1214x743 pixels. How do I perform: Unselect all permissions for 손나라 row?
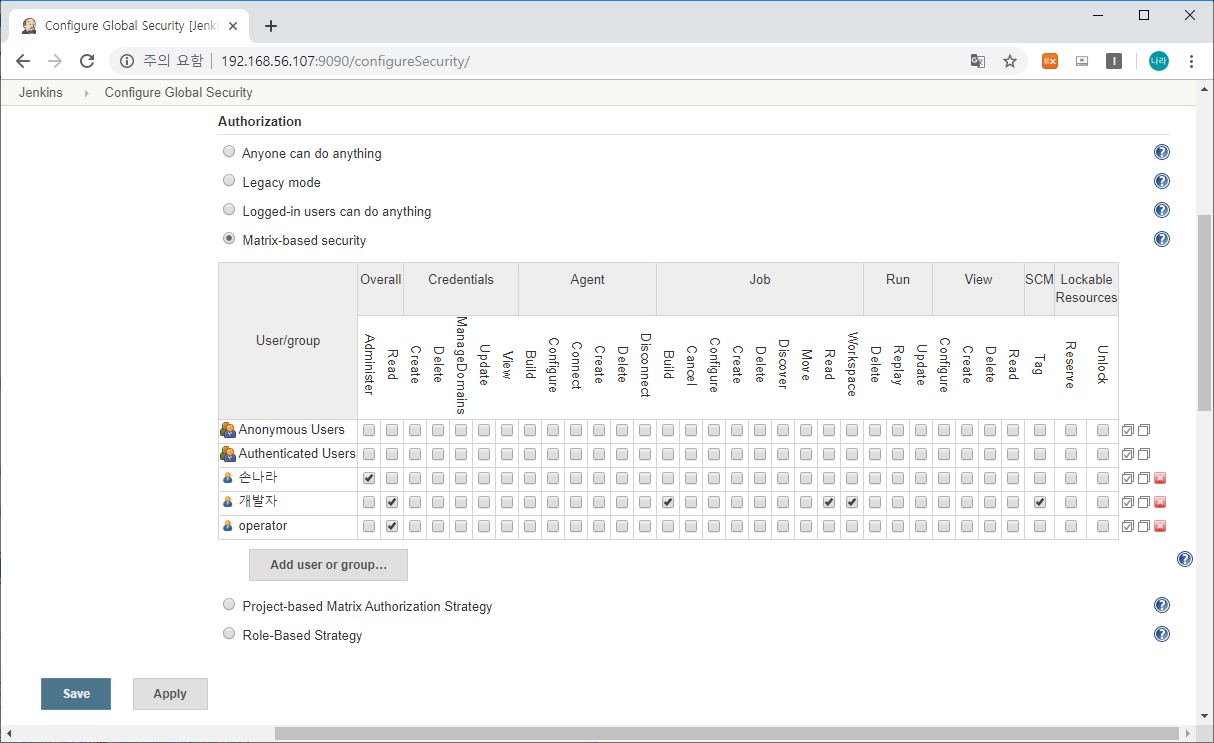1144,478
